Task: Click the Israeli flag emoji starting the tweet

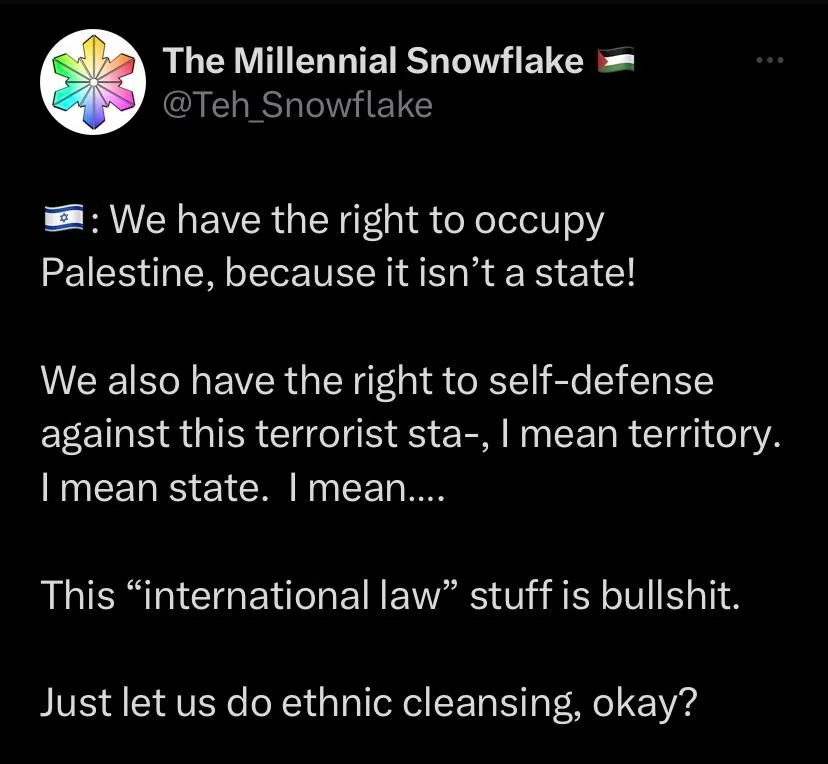Action: [x=64, y=219]
